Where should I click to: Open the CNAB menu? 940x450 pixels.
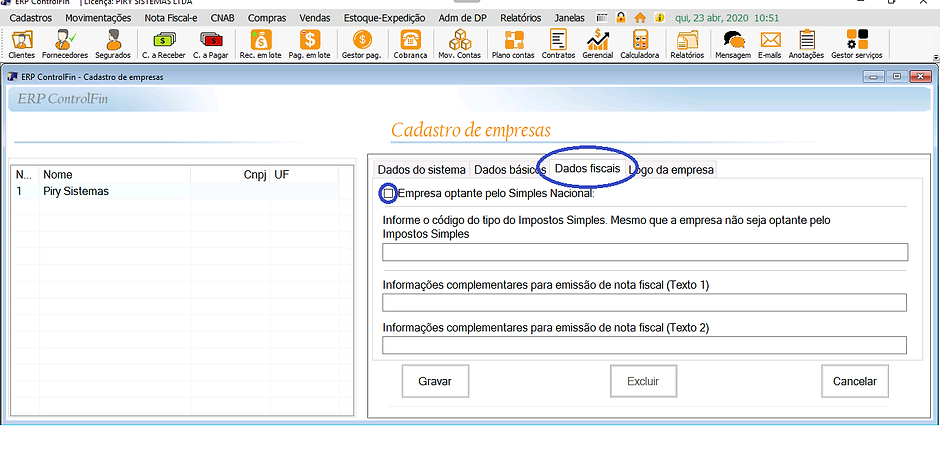coord(222,18)
